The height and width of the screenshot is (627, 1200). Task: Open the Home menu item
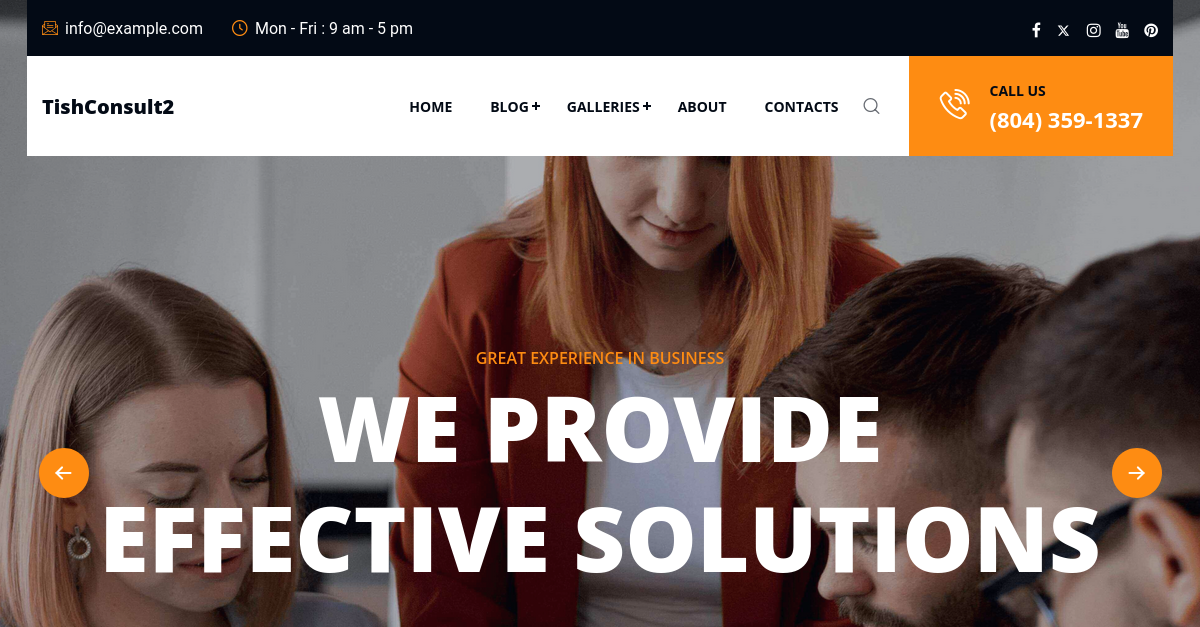click(x=431, y=107)
